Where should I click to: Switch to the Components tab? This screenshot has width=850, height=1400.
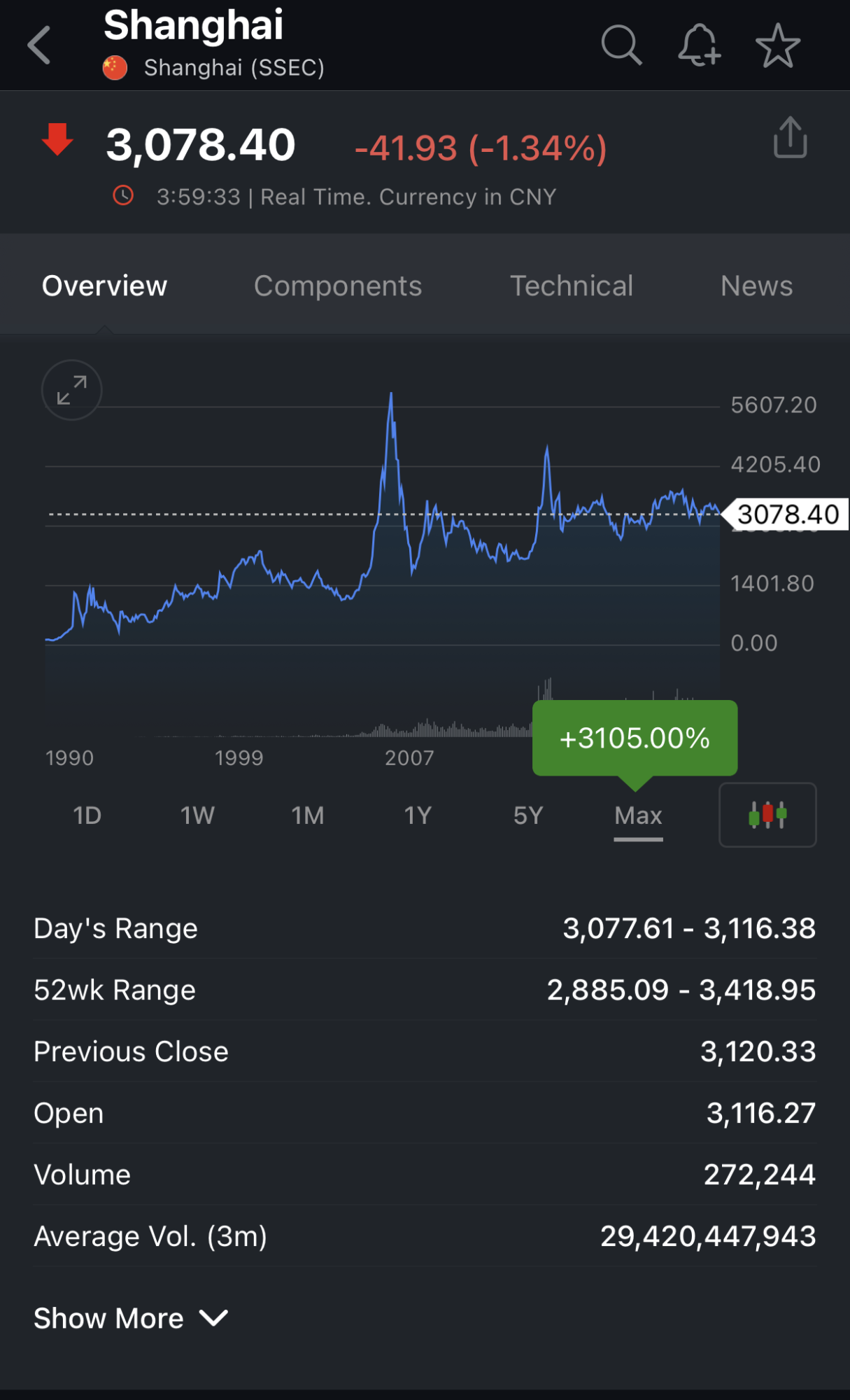338,286
